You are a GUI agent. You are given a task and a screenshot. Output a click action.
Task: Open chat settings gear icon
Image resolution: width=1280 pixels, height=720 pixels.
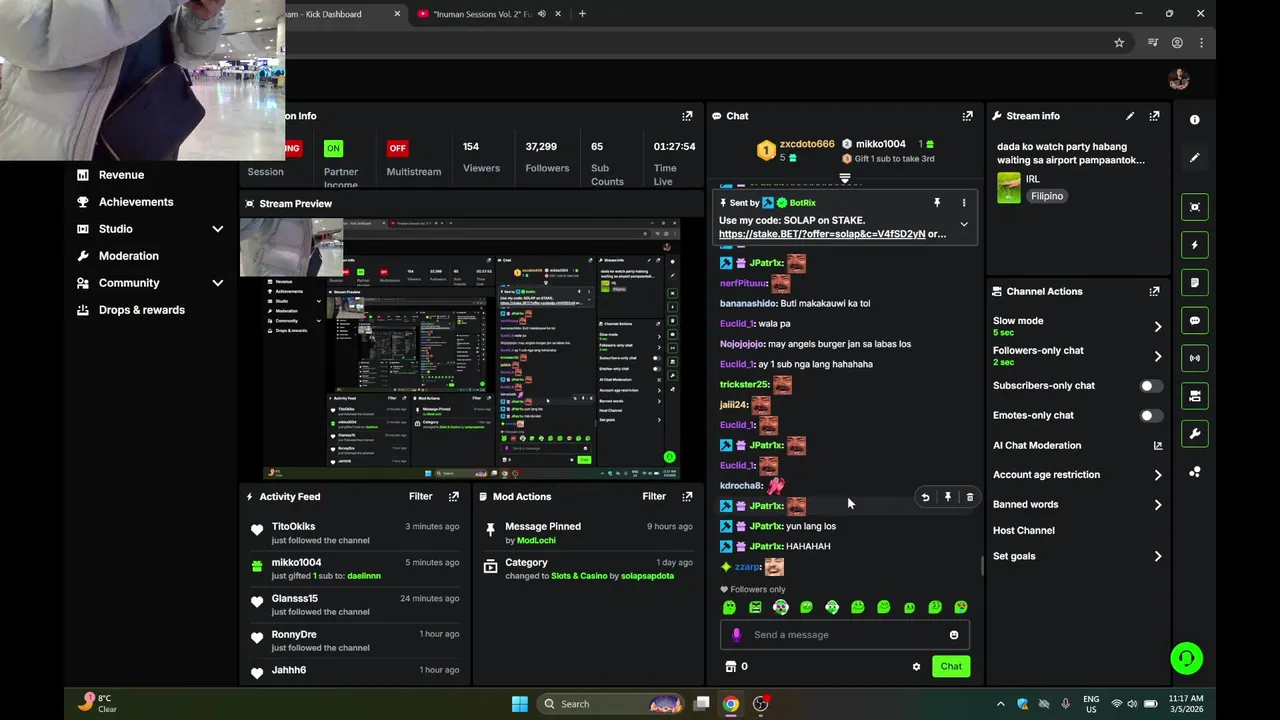pyautogui.click(x=916, y=667)
